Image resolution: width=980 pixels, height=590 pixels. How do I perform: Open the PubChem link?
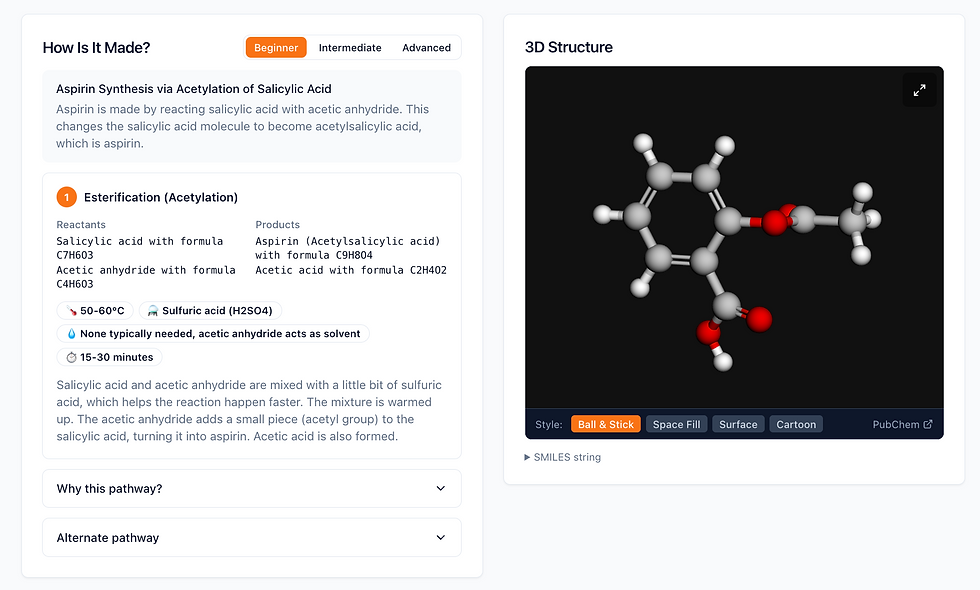(x=902, y=424)
